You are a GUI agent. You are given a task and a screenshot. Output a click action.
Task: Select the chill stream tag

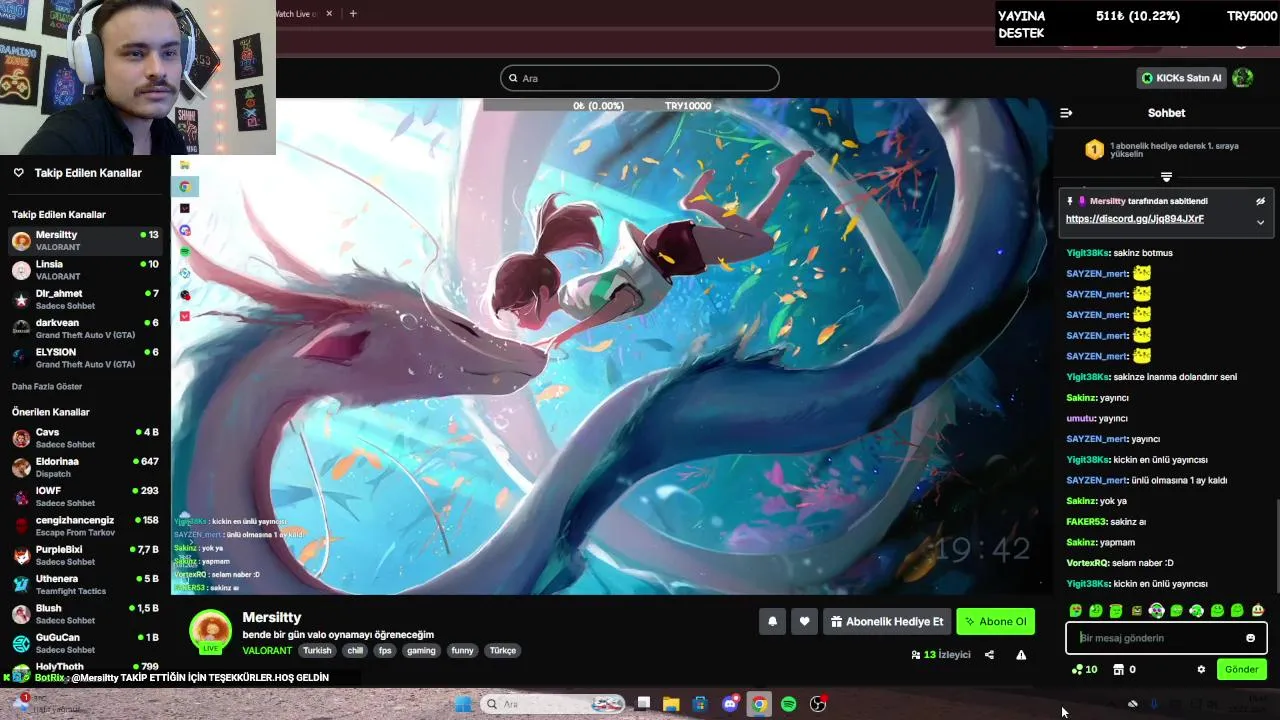click(355, 650)
